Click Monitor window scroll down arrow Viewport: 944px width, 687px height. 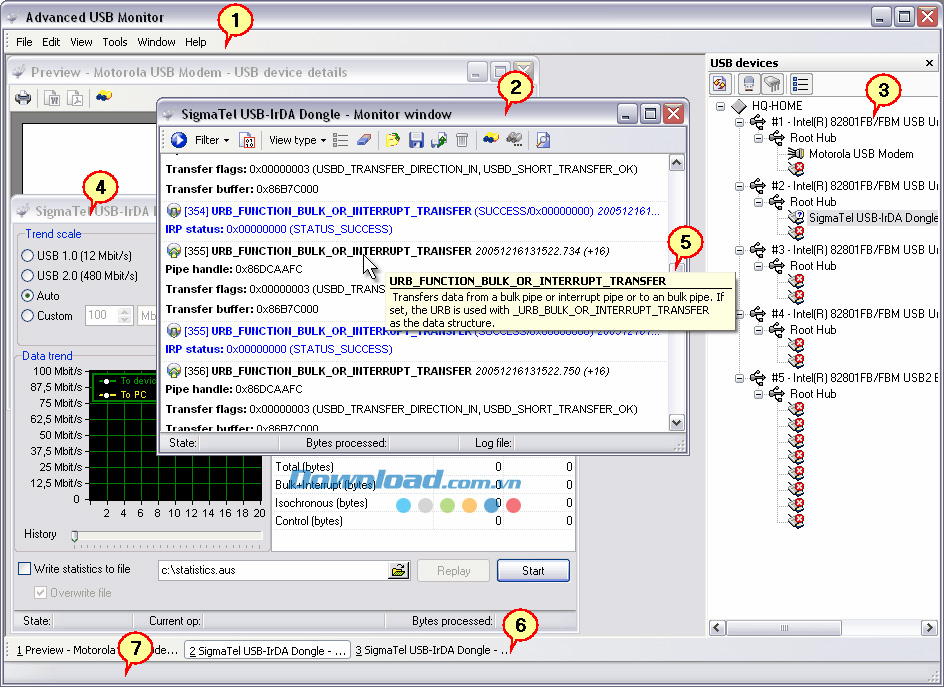tap(676, 423)
